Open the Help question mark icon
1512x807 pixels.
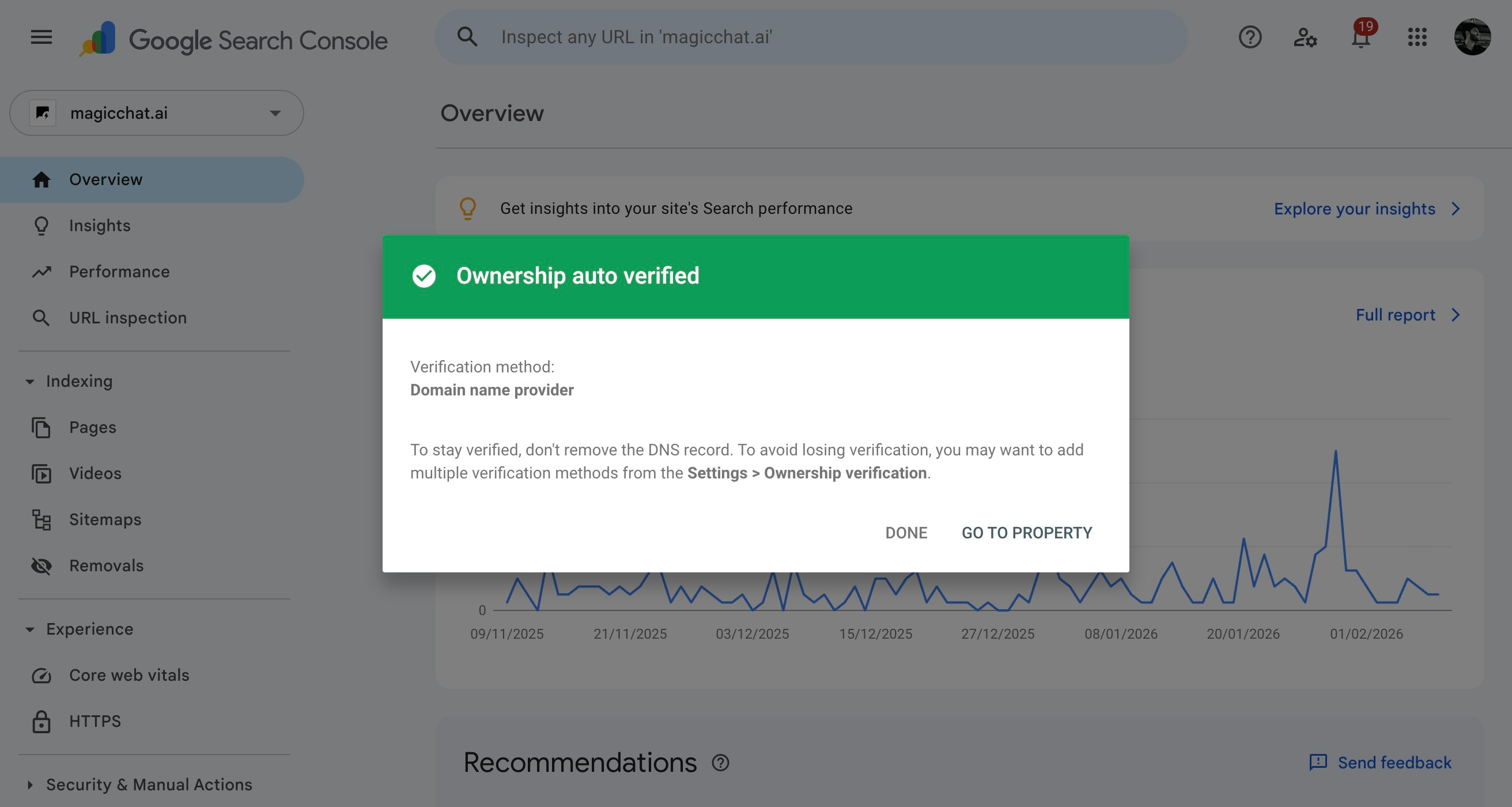point(1250,37)
